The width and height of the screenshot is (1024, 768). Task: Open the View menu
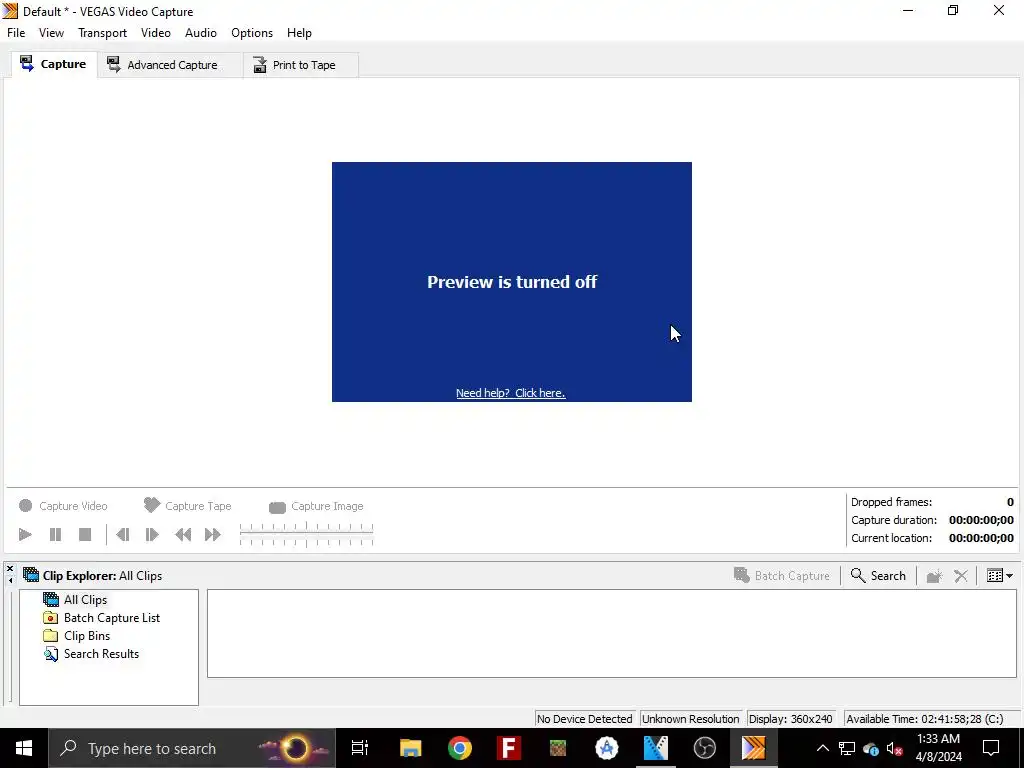tap(51, 33)
